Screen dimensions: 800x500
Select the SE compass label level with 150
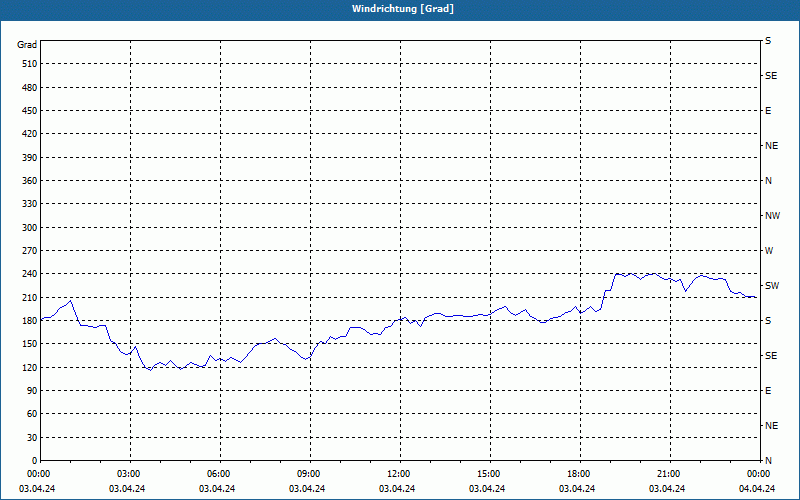click(771, 356)
